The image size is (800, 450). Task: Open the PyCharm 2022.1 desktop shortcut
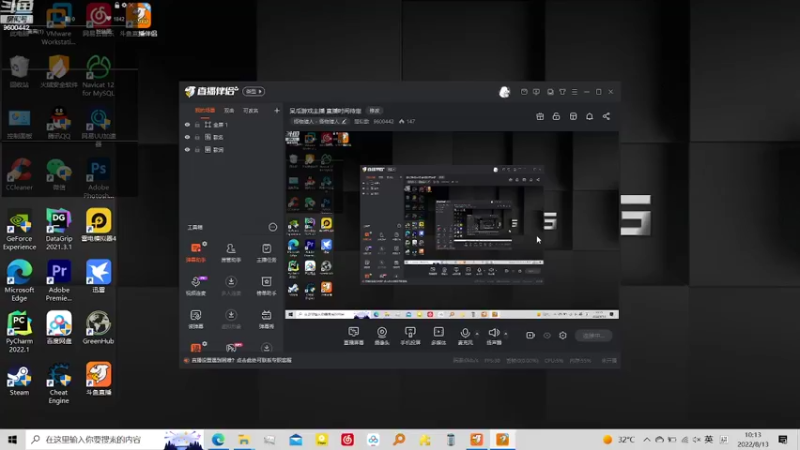click(x=19, y=332)
